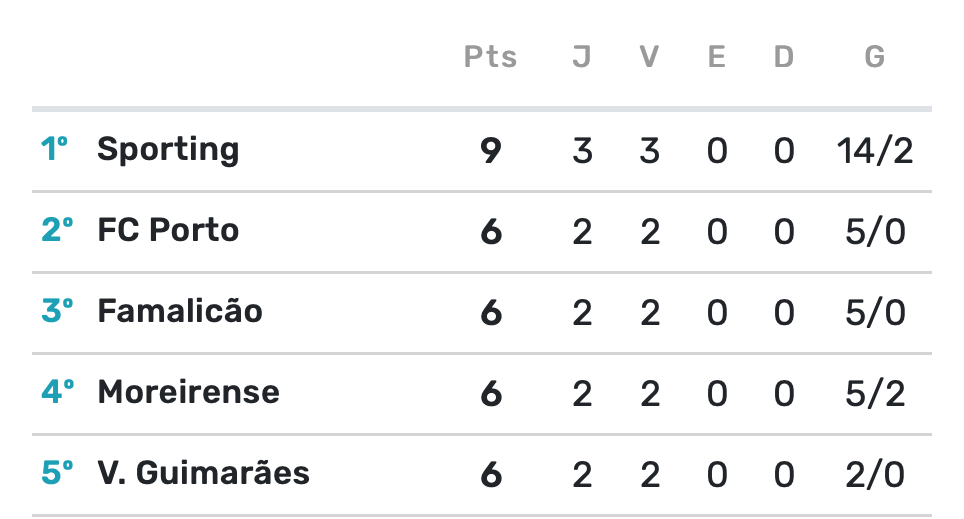Click Sporting's 9 points value

[491, 151]
